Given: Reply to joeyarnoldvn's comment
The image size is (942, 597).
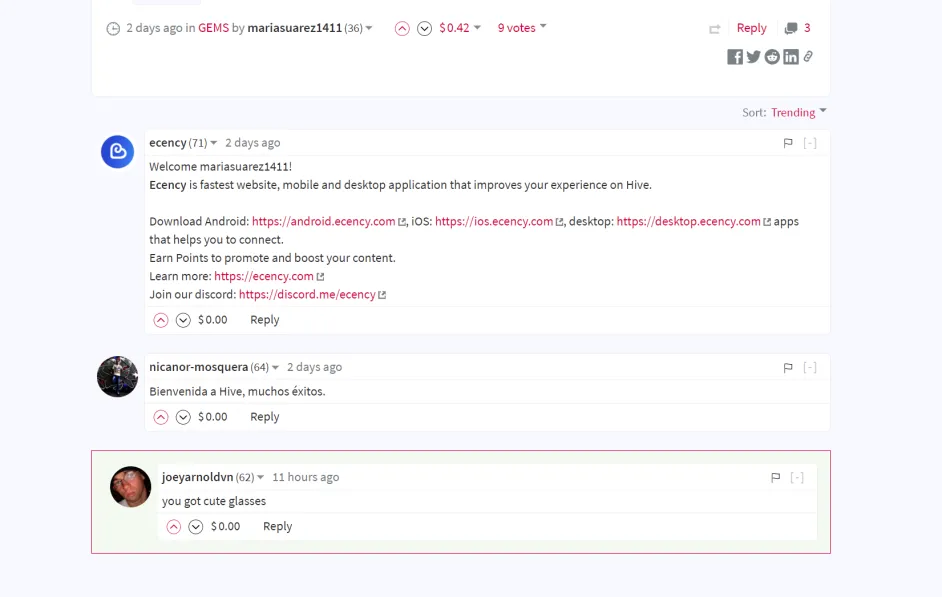Looking at the screenshot, I should 278,527.
